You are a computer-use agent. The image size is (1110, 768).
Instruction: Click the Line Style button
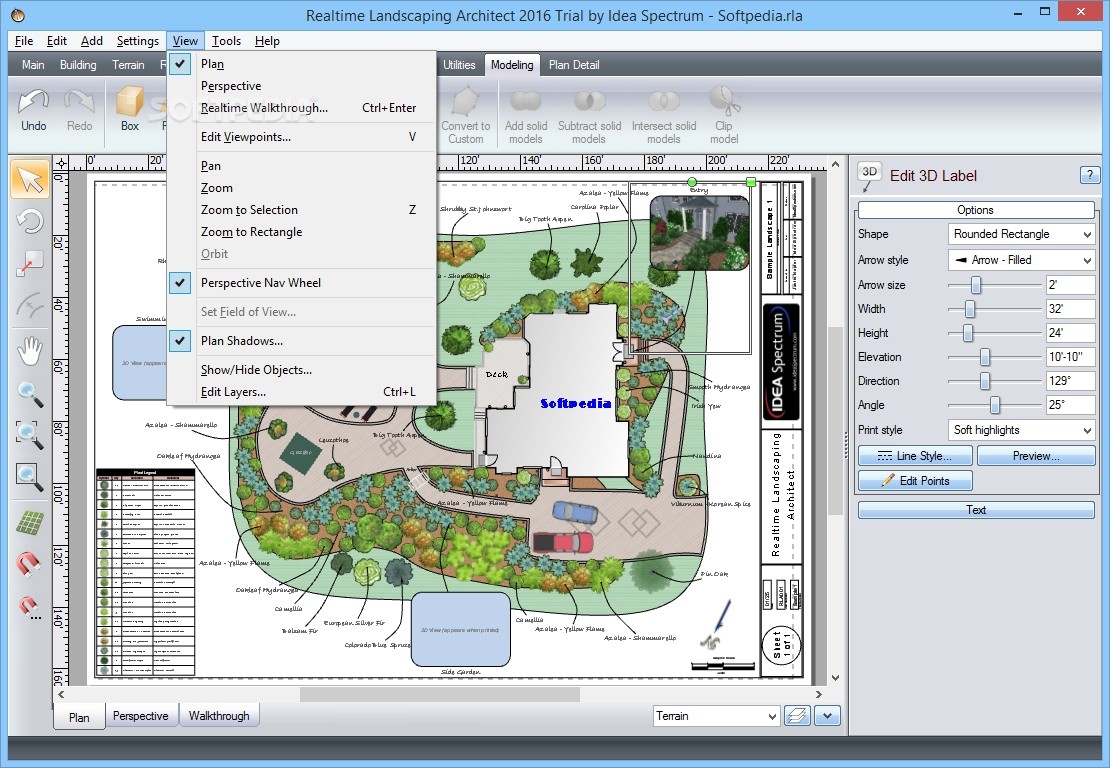point(915,456)
